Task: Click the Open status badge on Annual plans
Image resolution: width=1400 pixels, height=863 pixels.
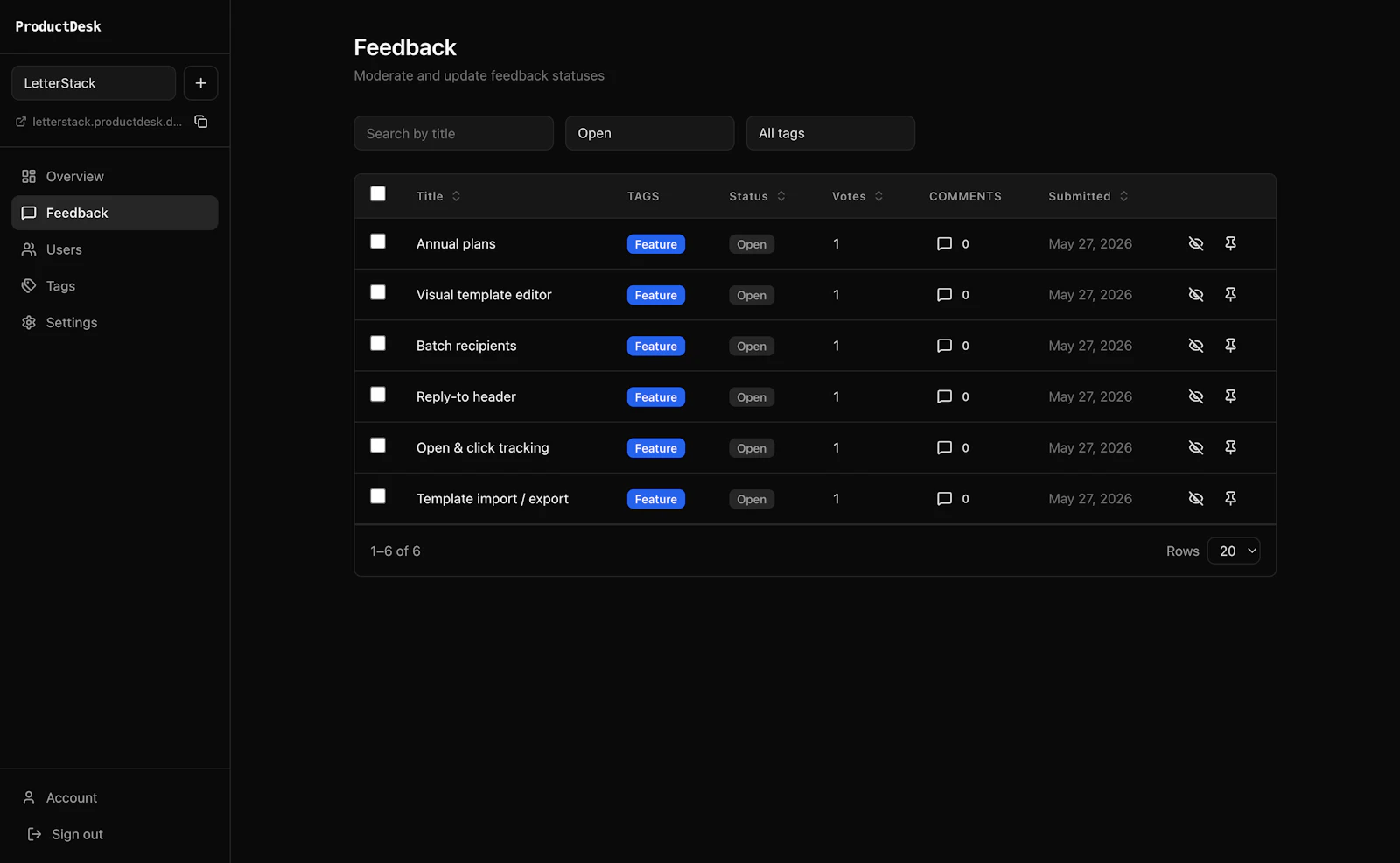Action: click(x=752, y=244)
